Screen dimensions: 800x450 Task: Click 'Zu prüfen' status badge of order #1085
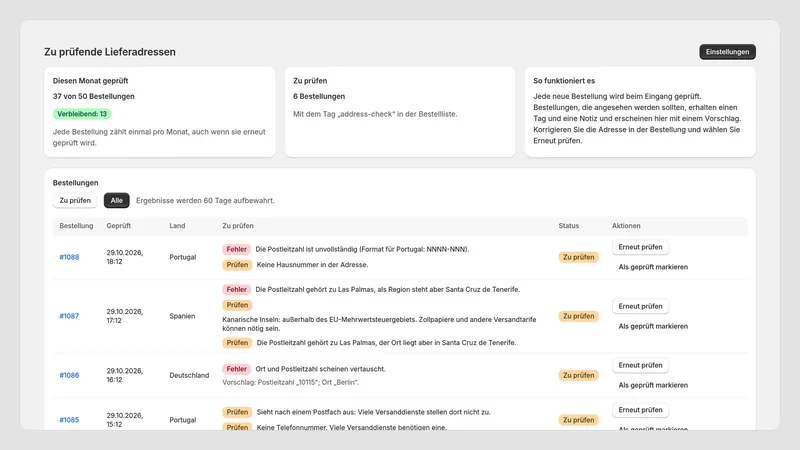pyautogui.click(x=579, y=420)
